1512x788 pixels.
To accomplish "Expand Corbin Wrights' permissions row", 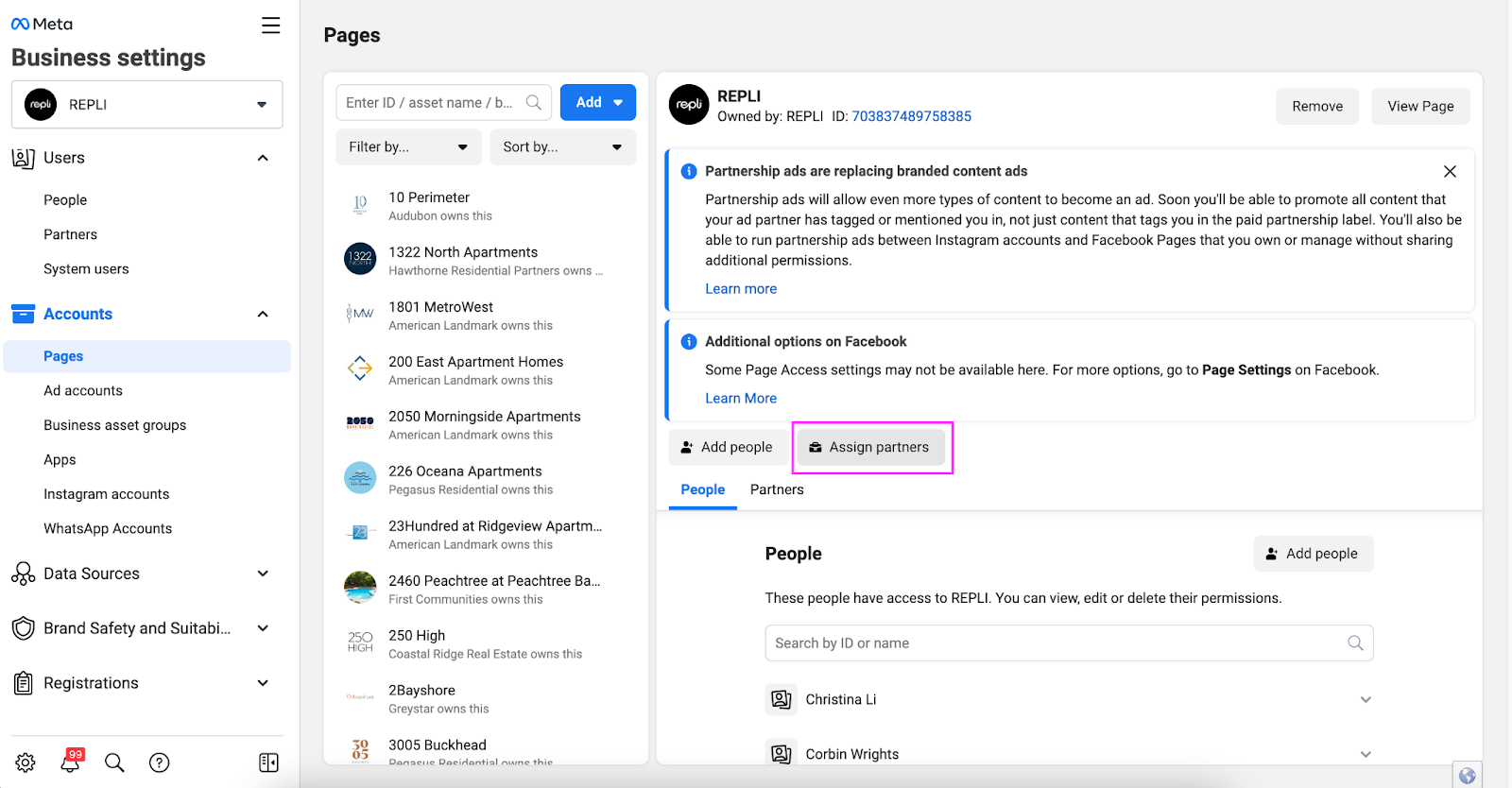I will 1366,754.
